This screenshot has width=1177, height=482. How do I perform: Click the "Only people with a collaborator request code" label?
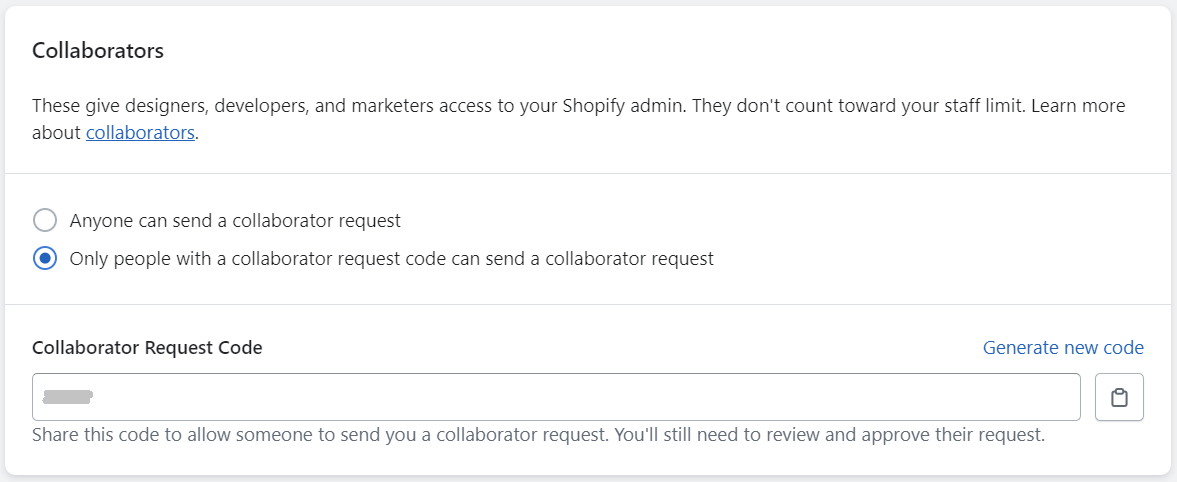391,258
